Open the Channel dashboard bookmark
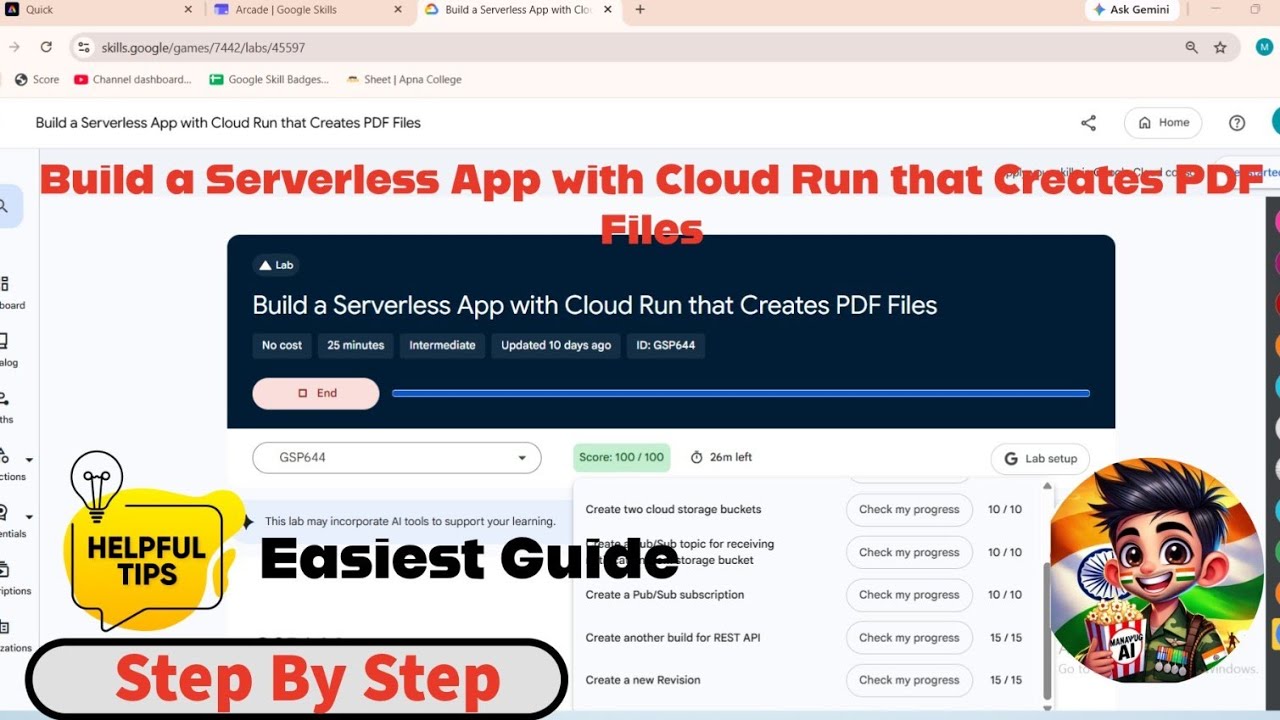This screenshot has width=1280, height=720. [x=133, y=80]
